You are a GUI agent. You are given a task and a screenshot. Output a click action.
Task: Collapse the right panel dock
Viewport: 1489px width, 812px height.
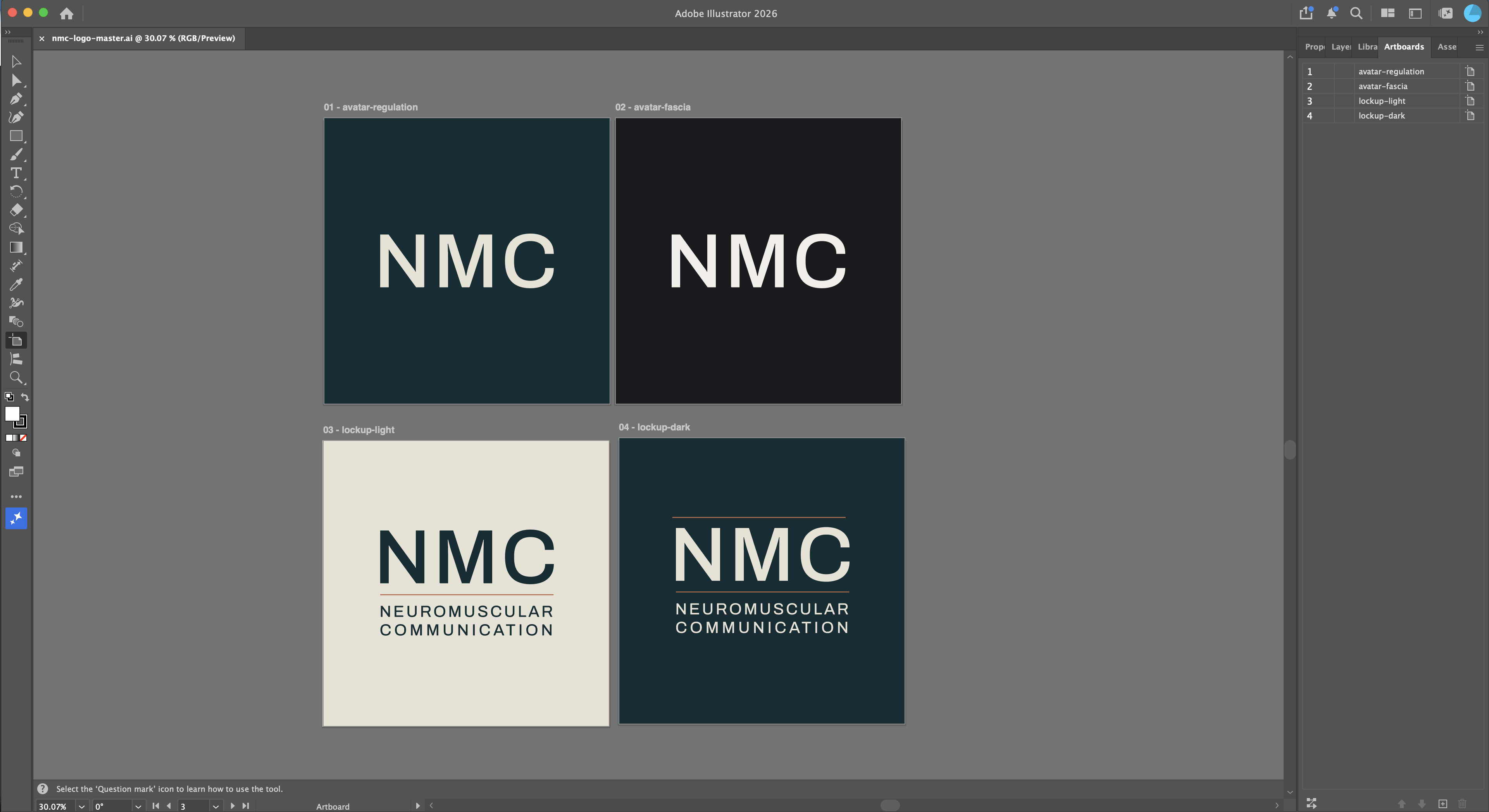click(x=1480, y=33)
